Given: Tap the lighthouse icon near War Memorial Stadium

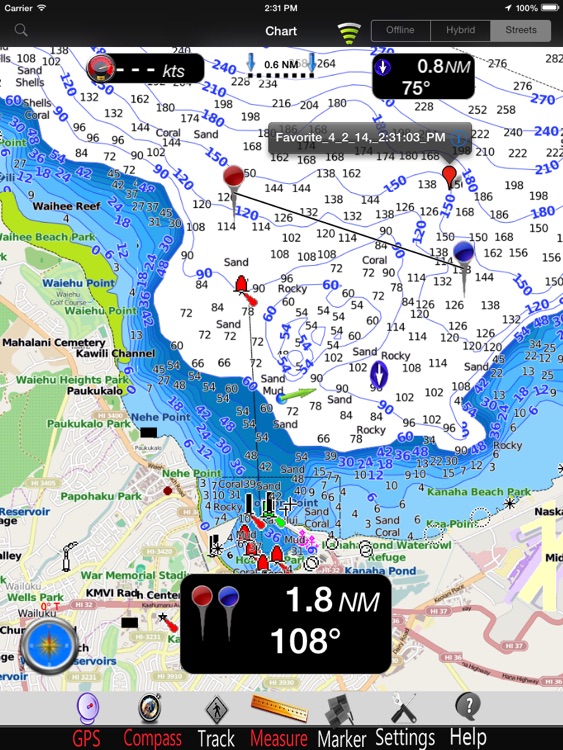Looking at the screenshot, I should 68,555.
